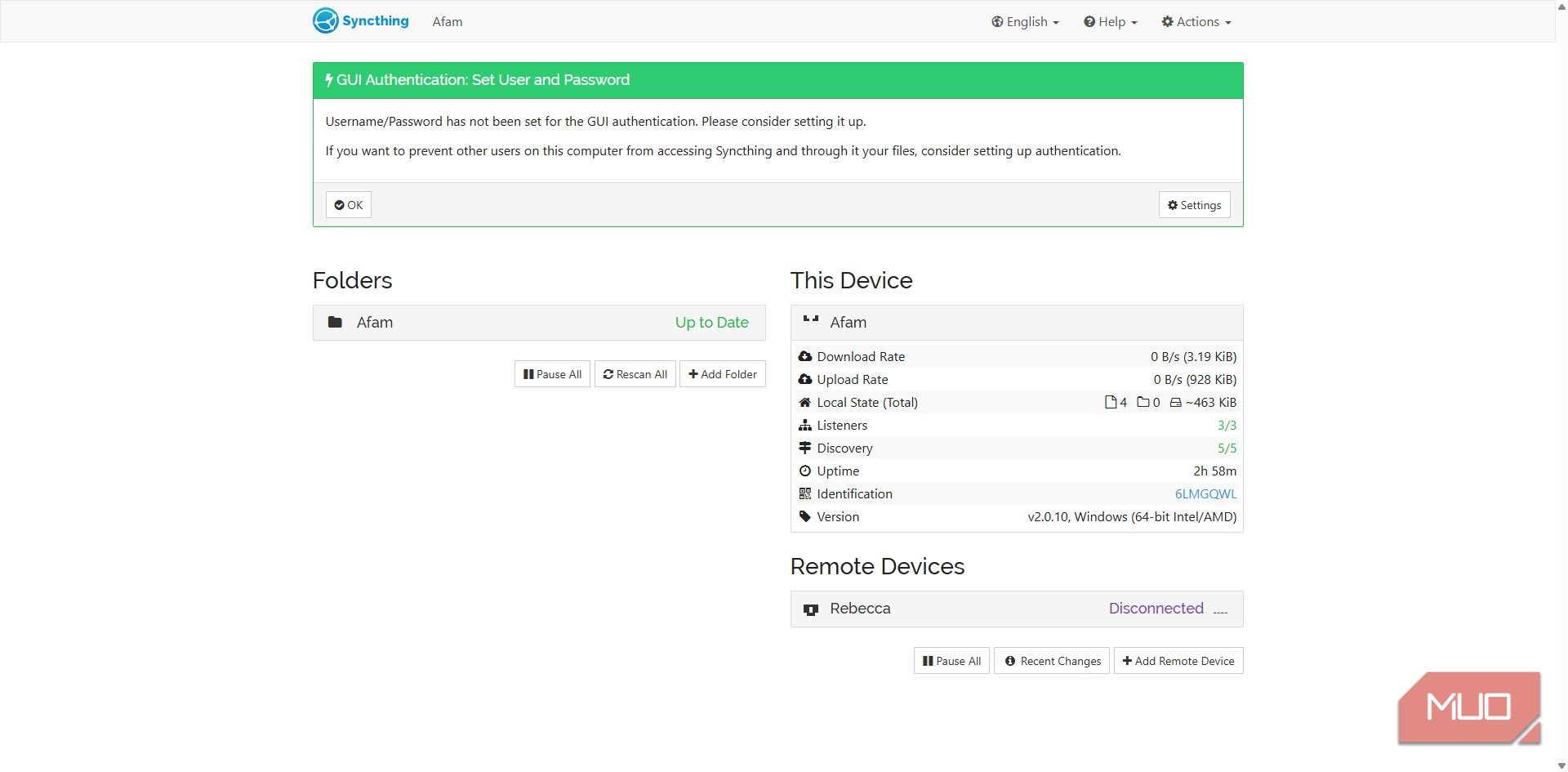Click the Discovery 5/5 value
1568x772 pixels.
point(1227,448)
